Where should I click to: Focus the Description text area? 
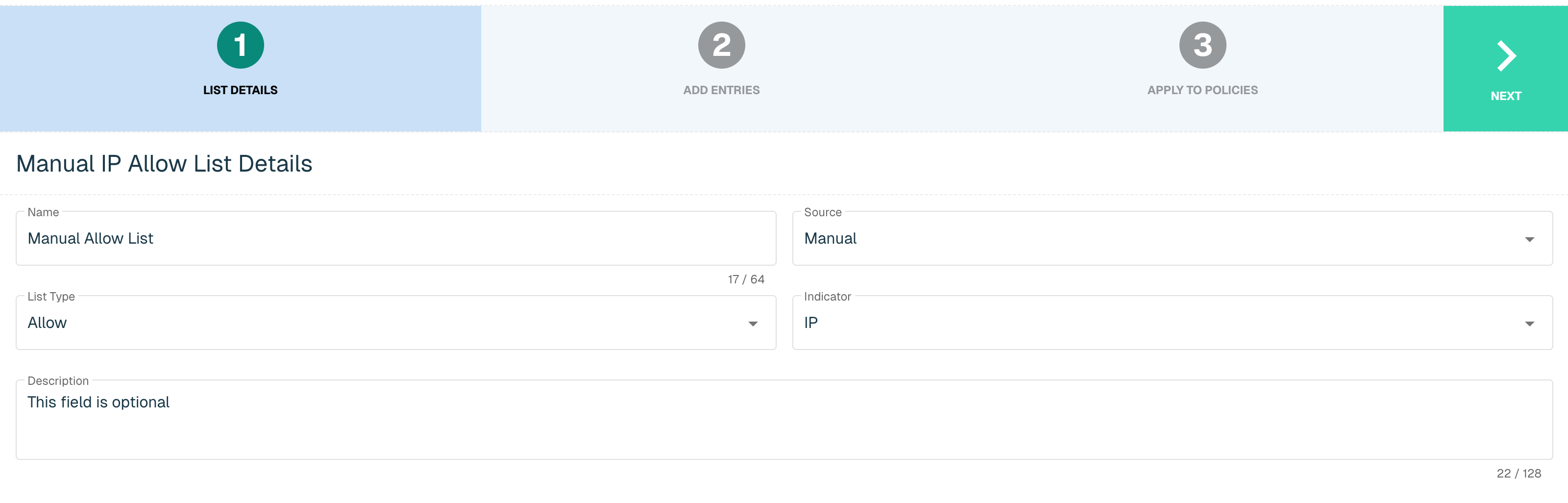[x=784, y=420]
